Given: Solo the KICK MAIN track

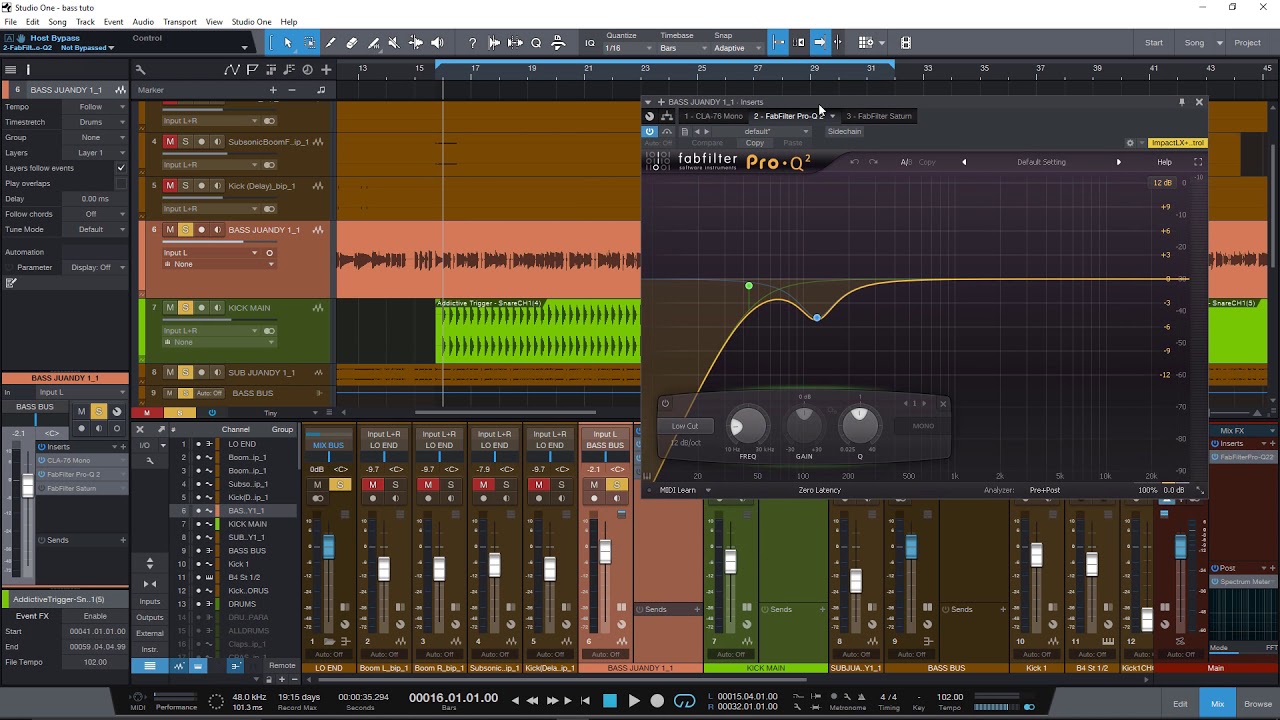Looking at the screenshot, I should point(185,308).
